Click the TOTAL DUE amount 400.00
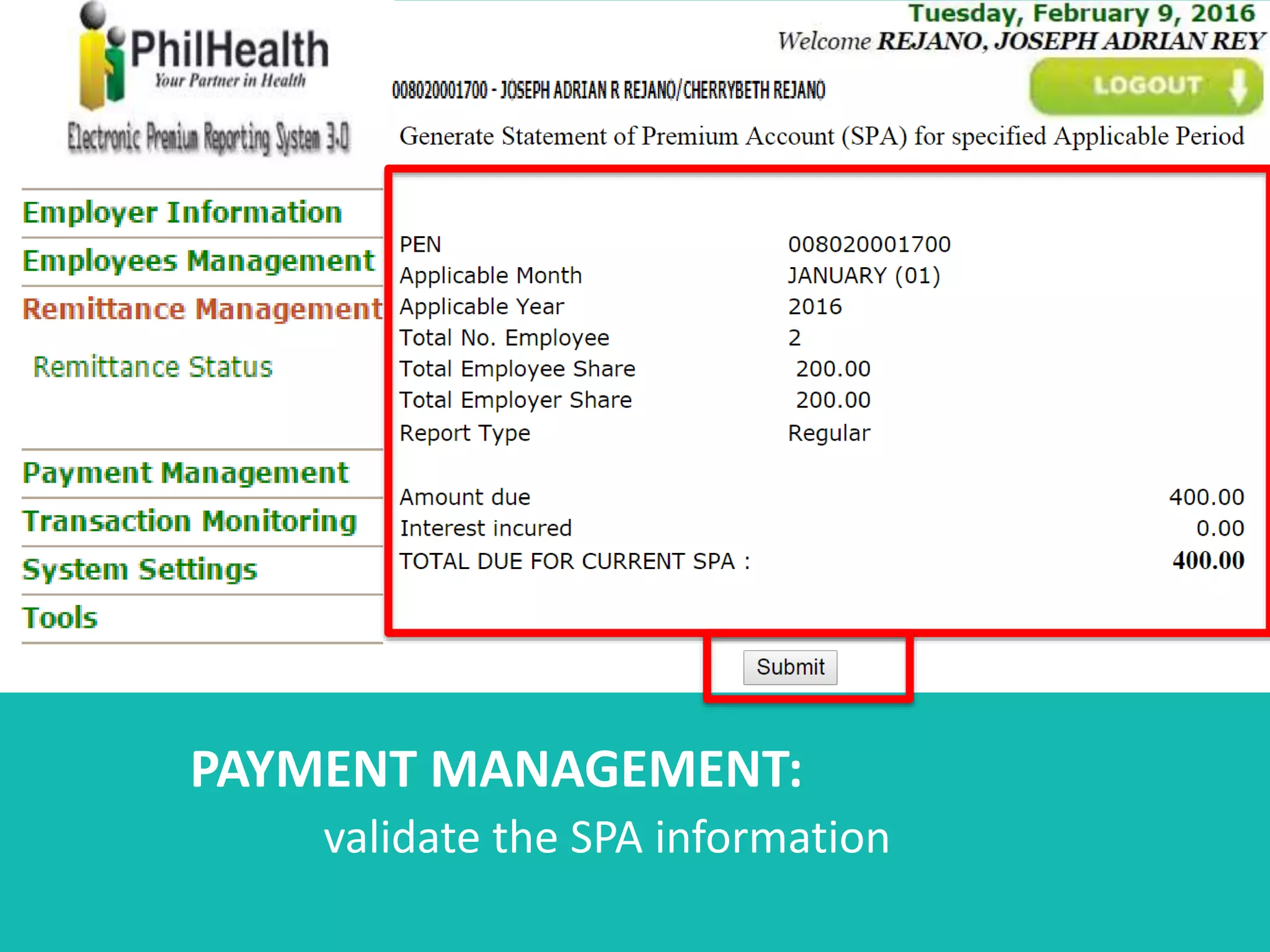 [1207, 561]
